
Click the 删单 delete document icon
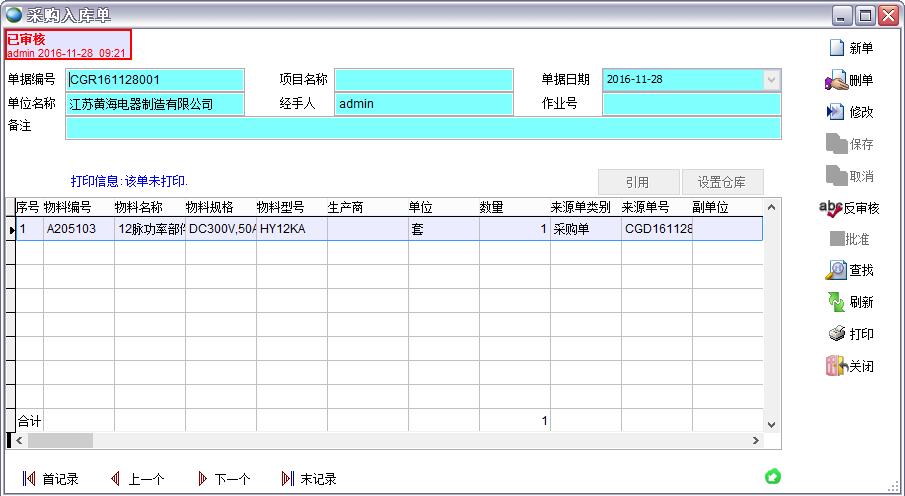836,80
